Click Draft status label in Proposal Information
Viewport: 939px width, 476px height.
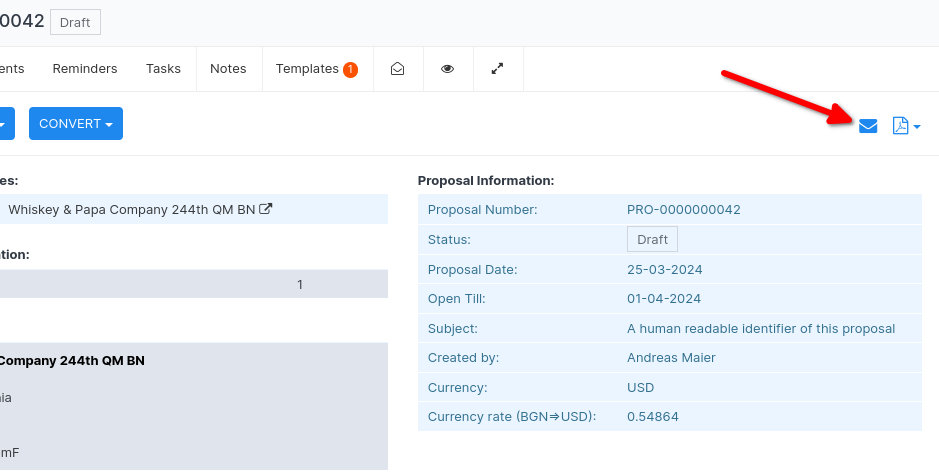[x=652, y=240]
